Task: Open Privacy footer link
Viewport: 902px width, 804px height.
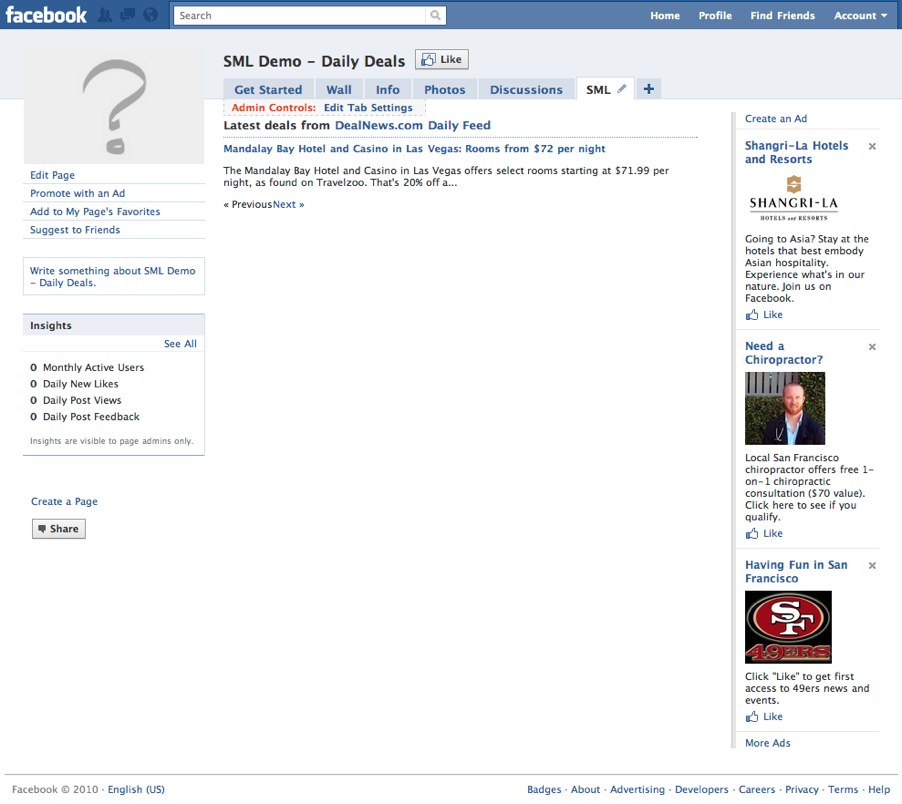Action: coord(802,790)
